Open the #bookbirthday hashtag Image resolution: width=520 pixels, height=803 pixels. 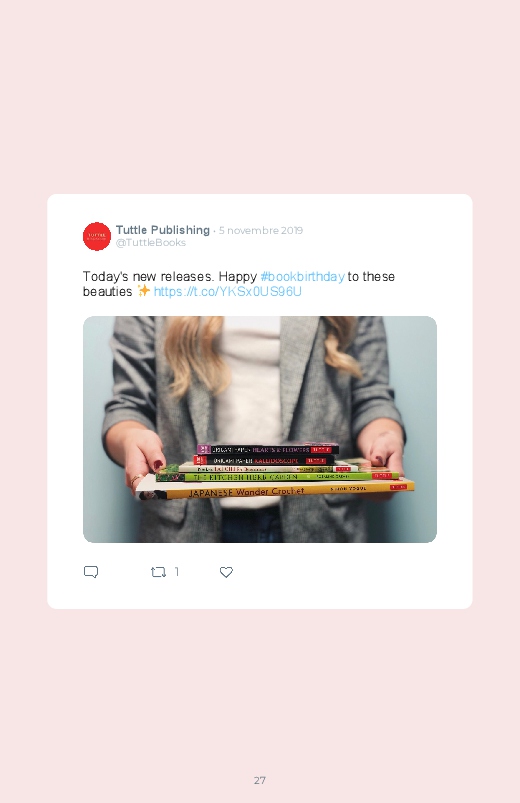[x=302, y=277]
